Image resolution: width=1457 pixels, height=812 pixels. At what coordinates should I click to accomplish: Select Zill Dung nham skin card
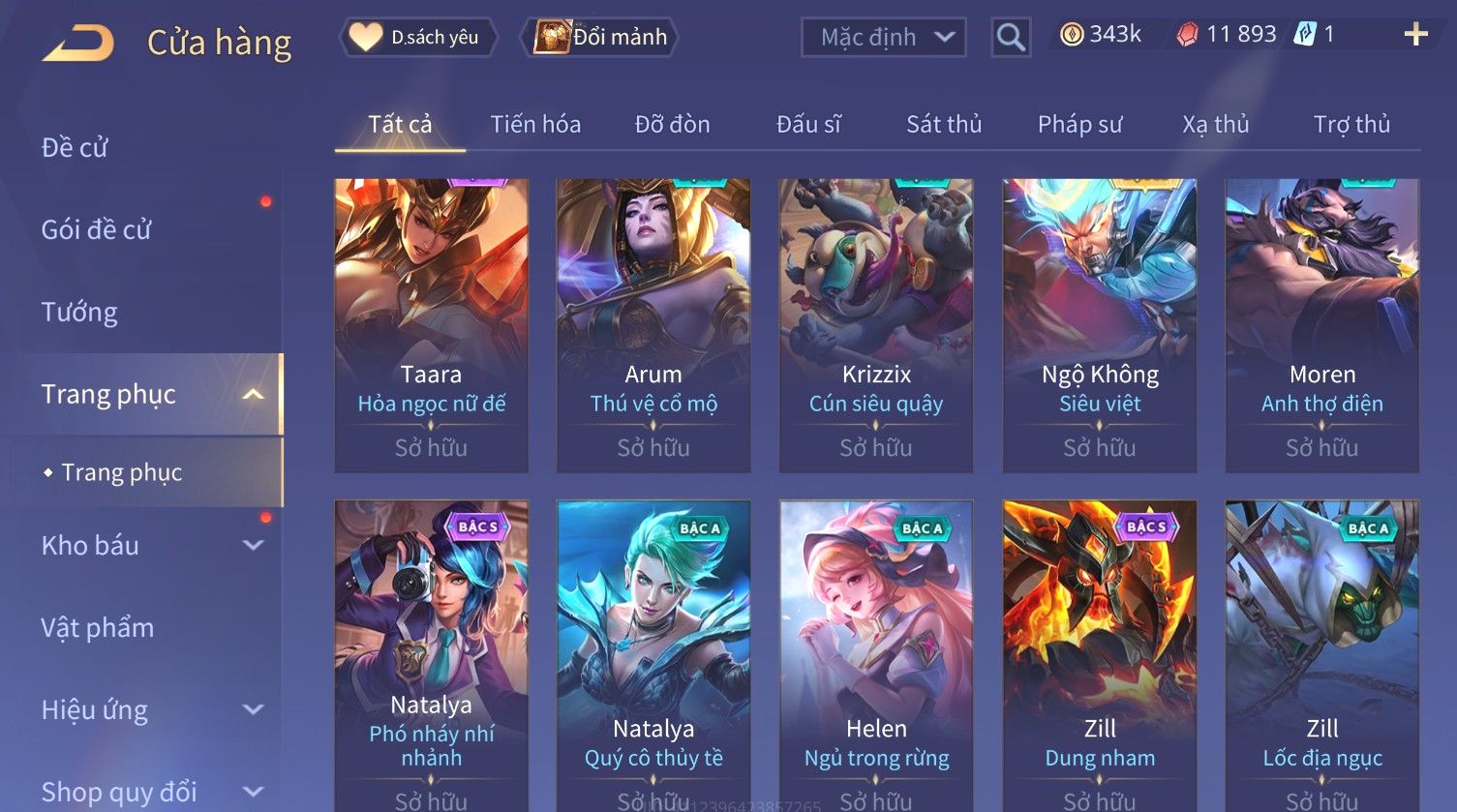[x=1100, y=655]
